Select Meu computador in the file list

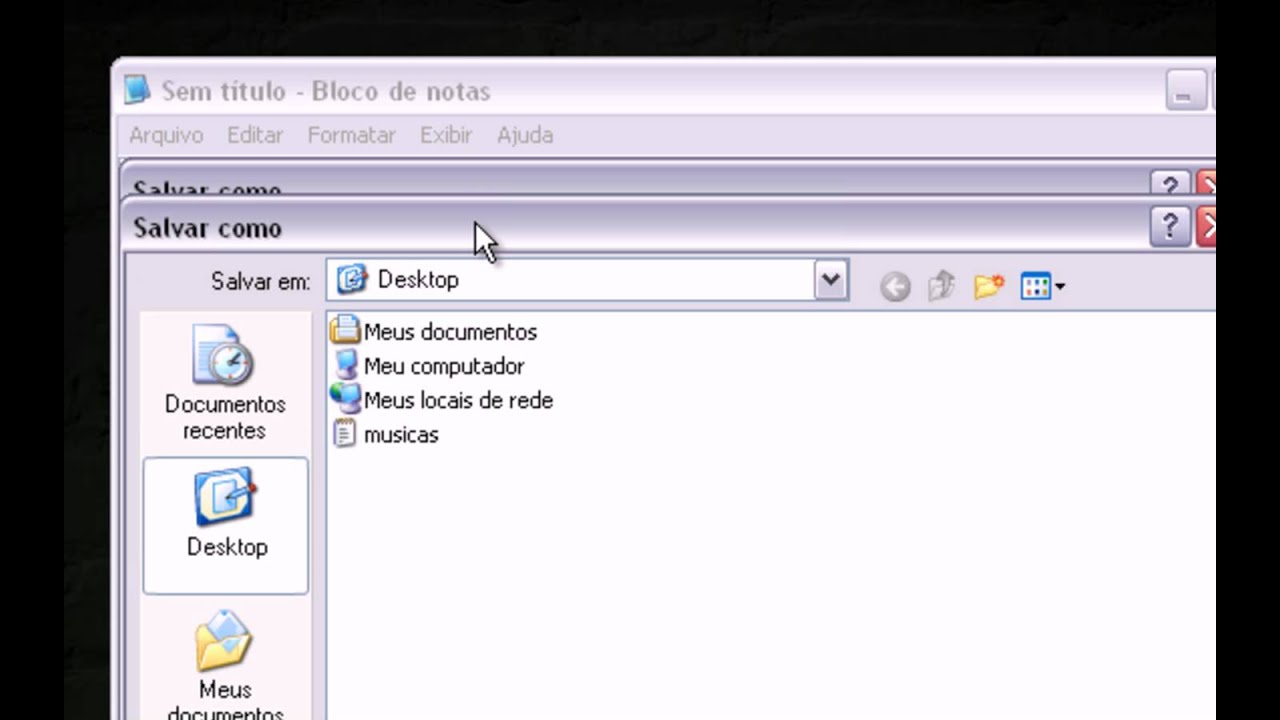coord(428,366)
